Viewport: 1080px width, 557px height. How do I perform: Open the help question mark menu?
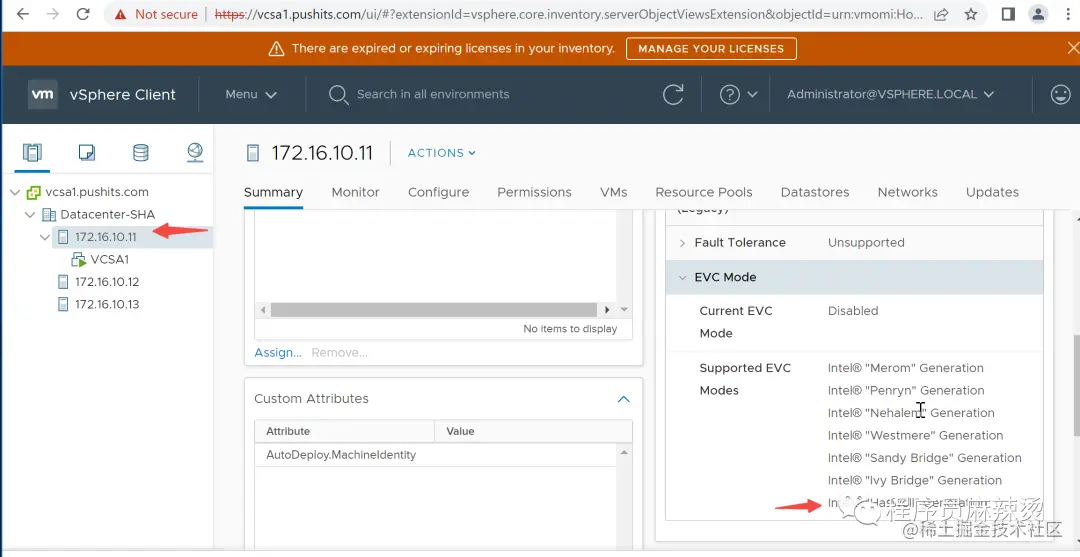coord(738,94)
